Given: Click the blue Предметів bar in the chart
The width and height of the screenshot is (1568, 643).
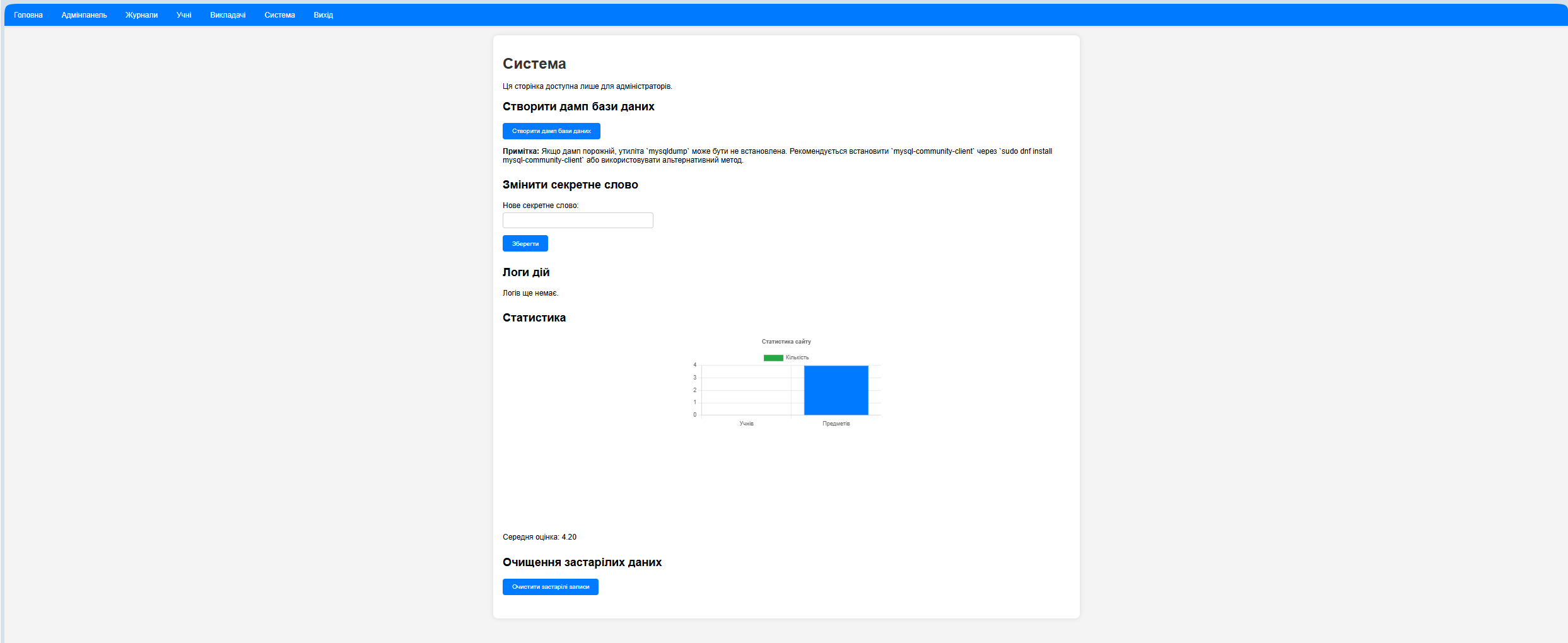Looking at the screenshot, I should (836, 390).
